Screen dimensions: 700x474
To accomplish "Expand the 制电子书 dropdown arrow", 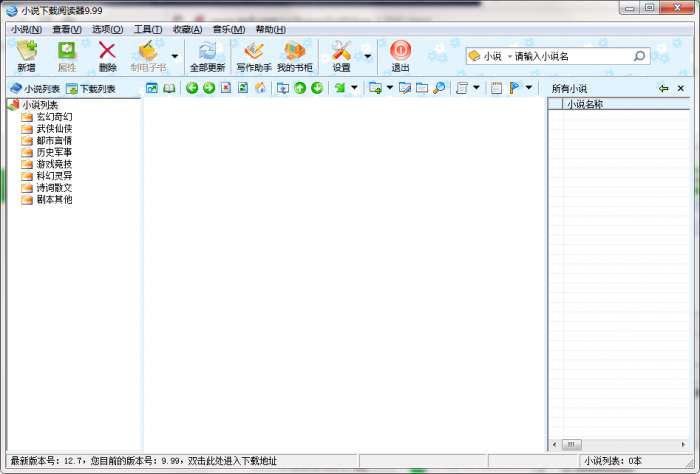I will tap(175, 56).
